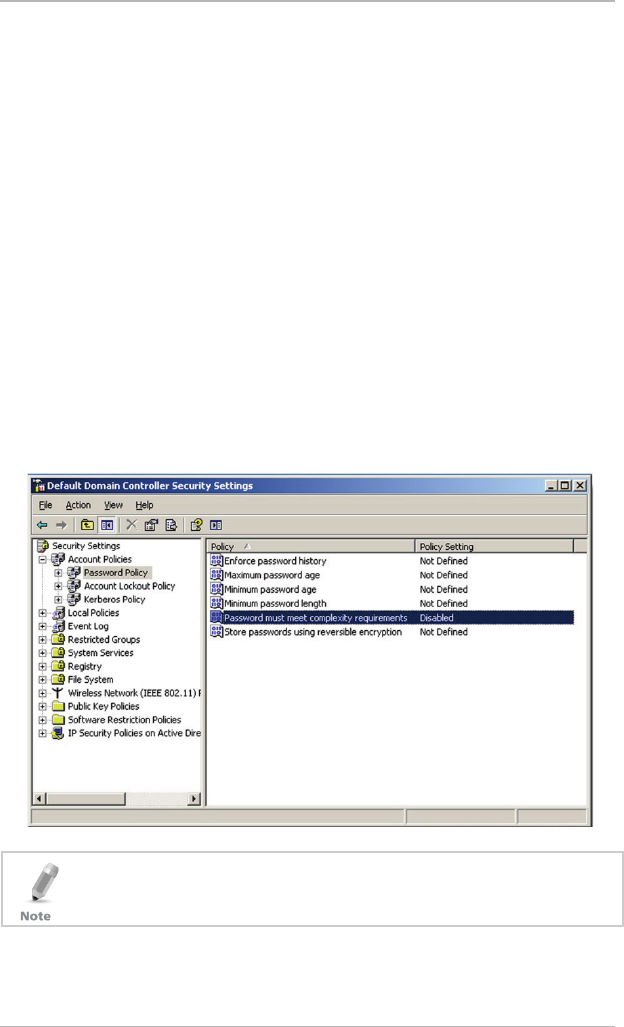Click the Back arrow toolbar icon
Viewport: 624px width, 1027px height.
[43, 525]
